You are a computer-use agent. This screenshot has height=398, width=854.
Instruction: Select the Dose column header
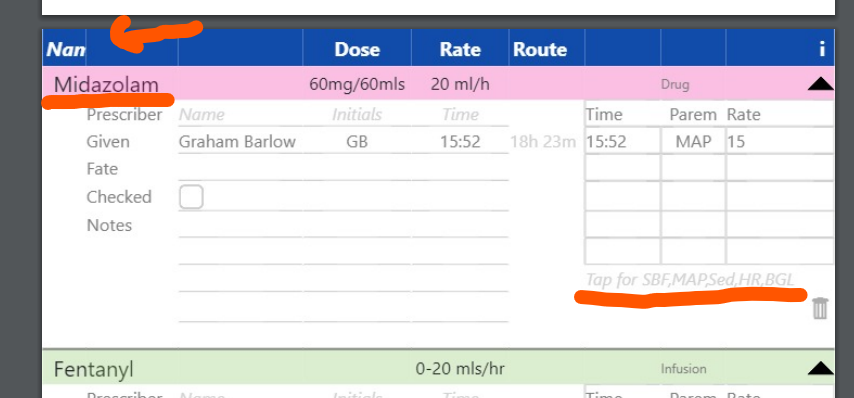[357, 50]
